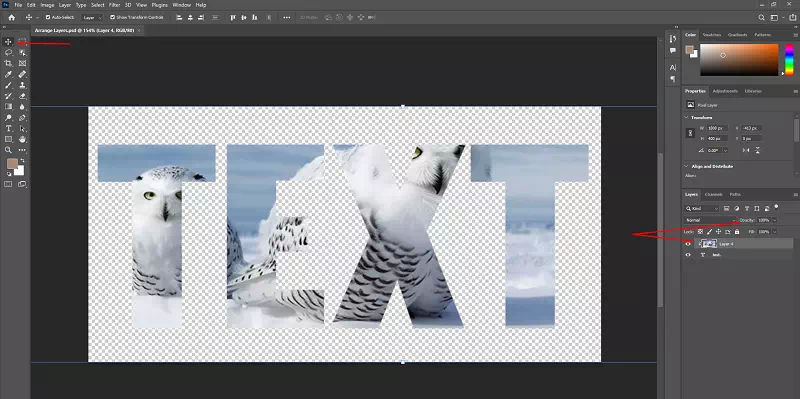This screenshot has height=399, width=800.
Task: Hide the text layer with its eye icon
Action: (x=688, y=255)
